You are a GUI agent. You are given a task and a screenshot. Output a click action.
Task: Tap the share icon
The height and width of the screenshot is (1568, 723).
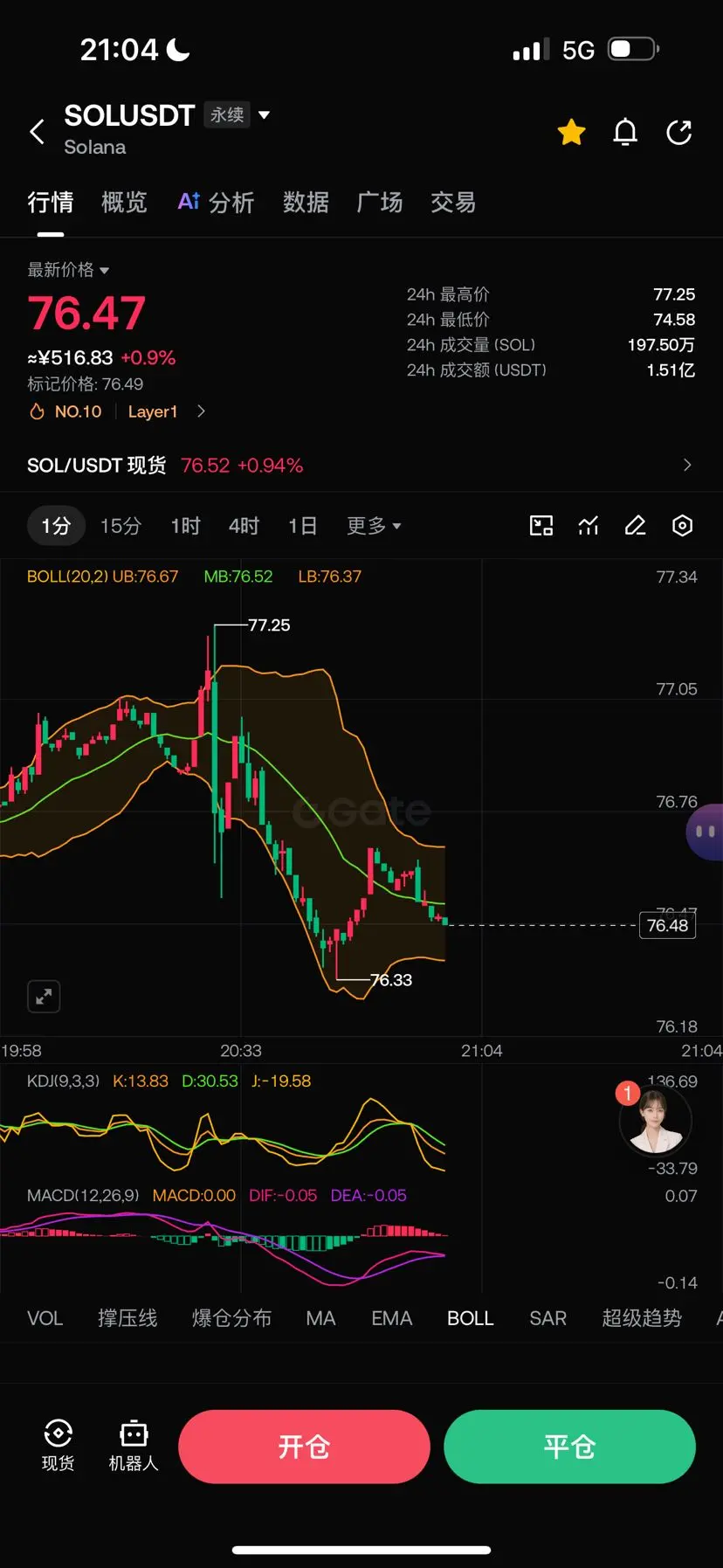(679, 132)
